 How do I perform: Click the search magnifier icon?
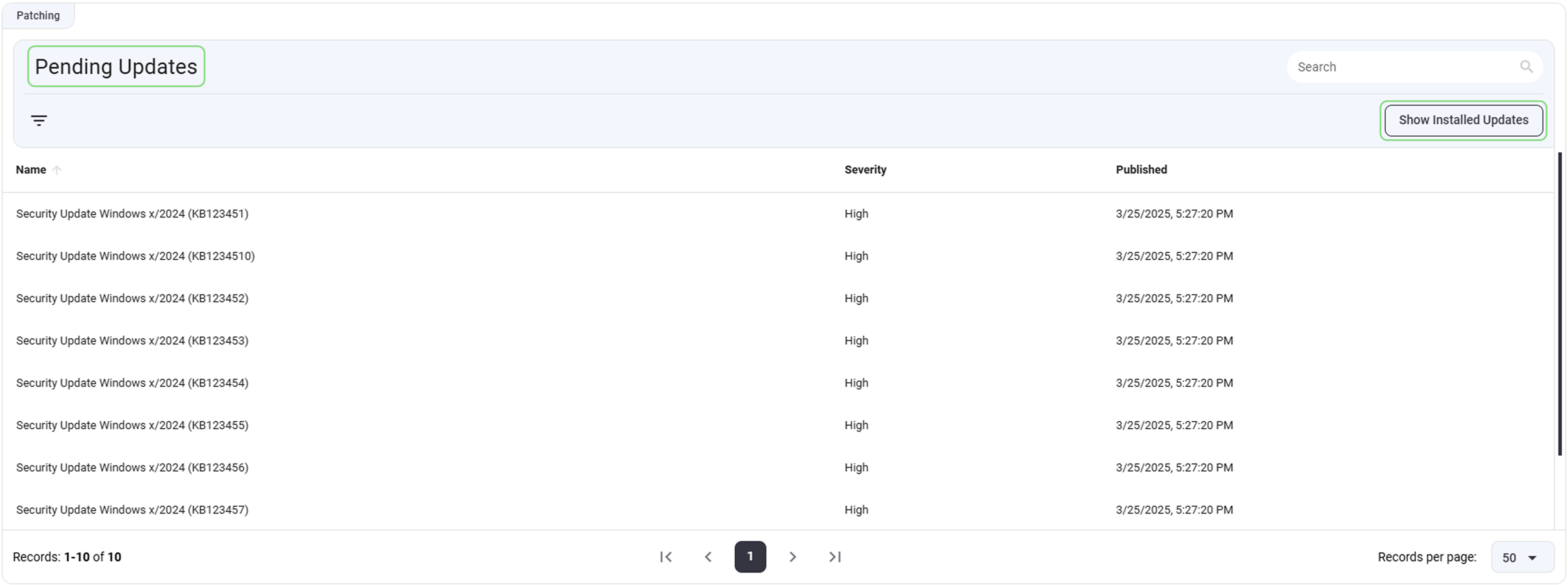click(x=1527, y=66)
